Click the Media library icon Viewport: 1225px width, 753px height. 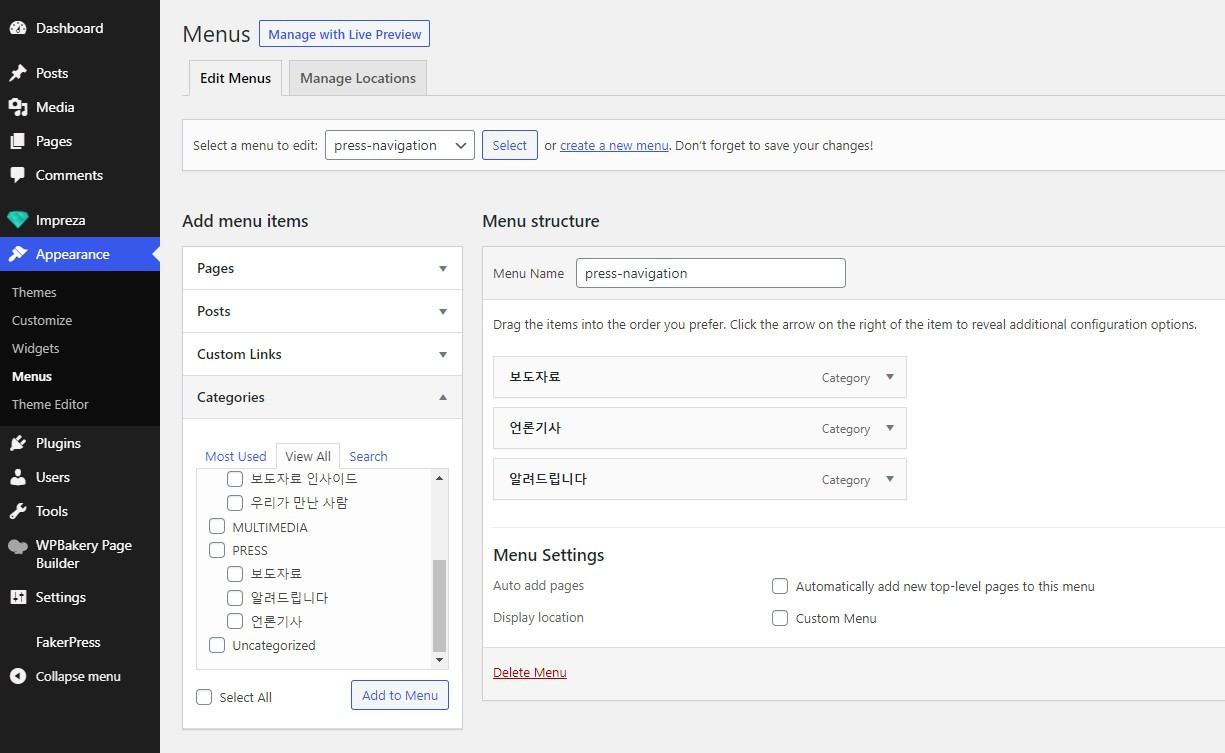coord(18,107)
